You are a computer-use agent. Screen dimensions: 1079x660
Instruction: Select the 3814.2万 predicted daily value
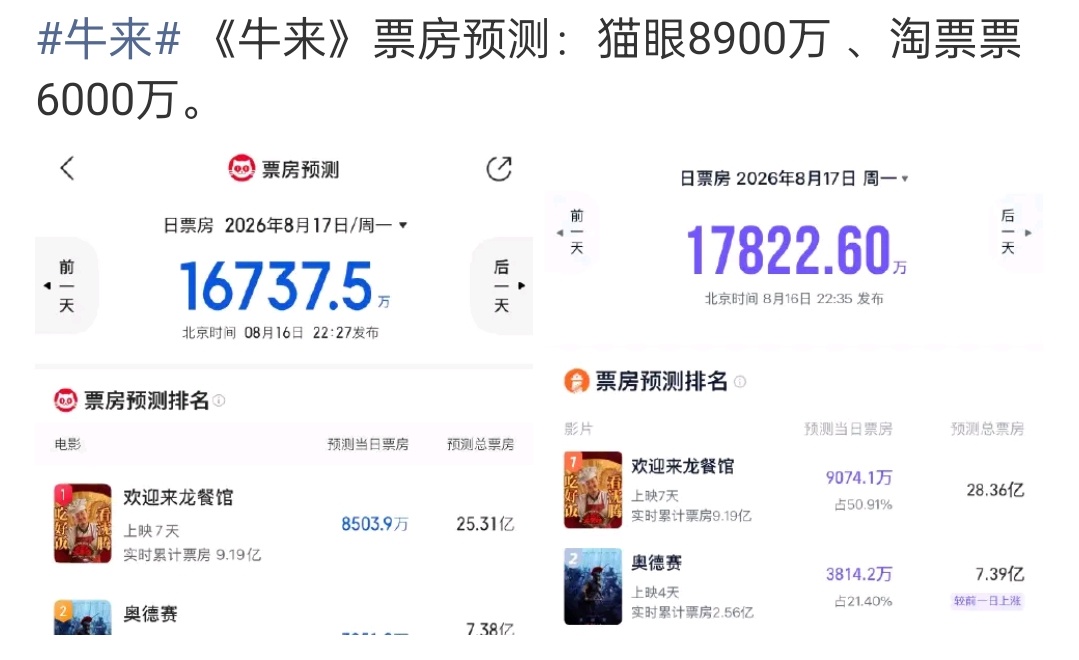pos(859,574)
